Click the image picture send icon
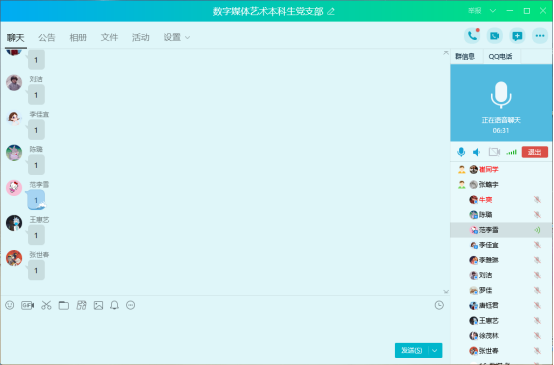 [x=98, y=305]
